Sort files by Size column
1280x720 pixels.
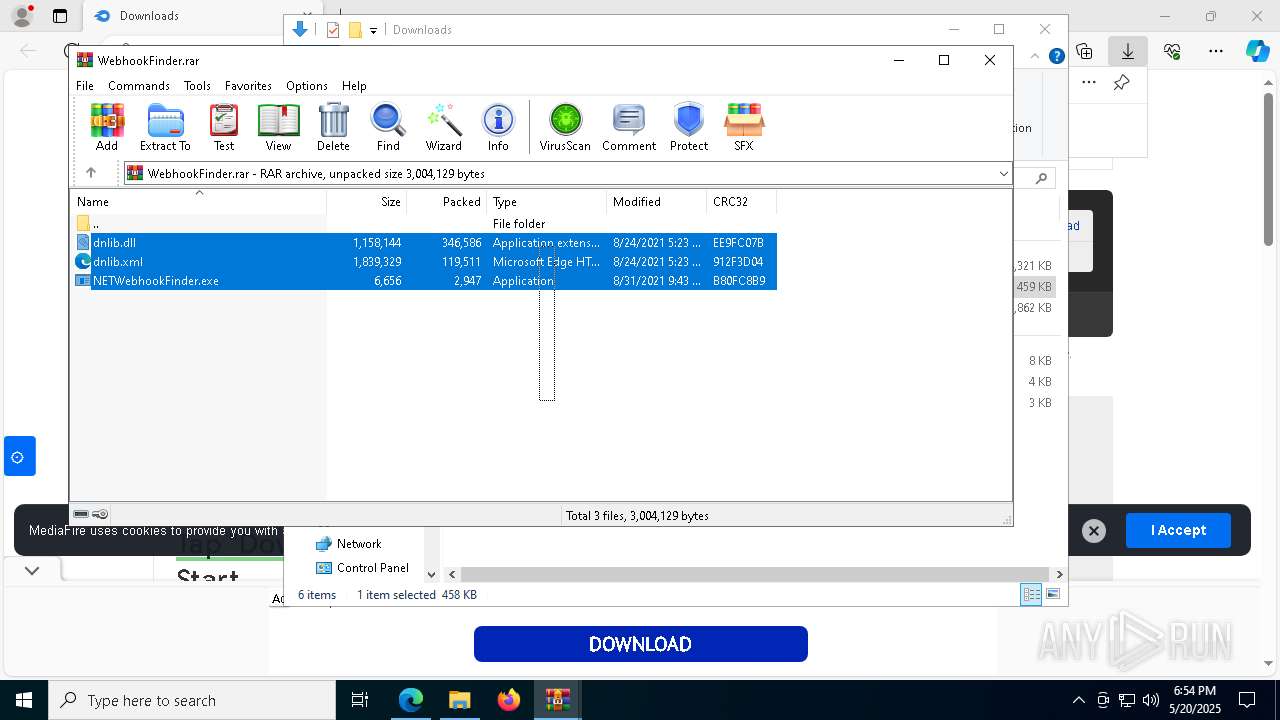(366, 202)
